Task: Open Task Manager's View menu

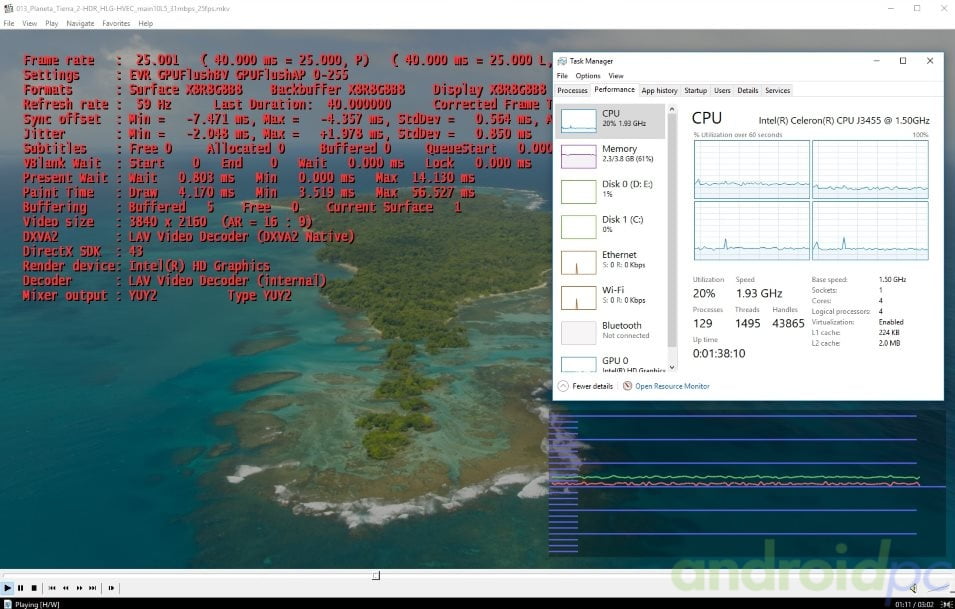Action: click(616, 76)
